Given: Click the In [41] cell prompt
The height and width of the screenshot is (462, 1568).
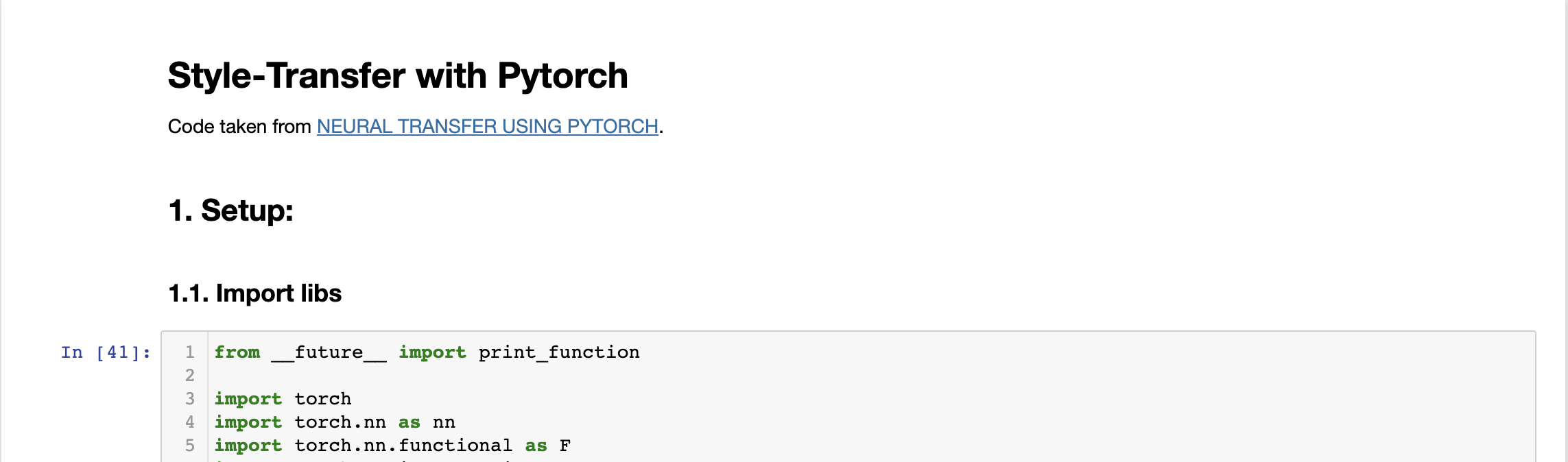Looking at the screenshot, I should coord(106,352).
